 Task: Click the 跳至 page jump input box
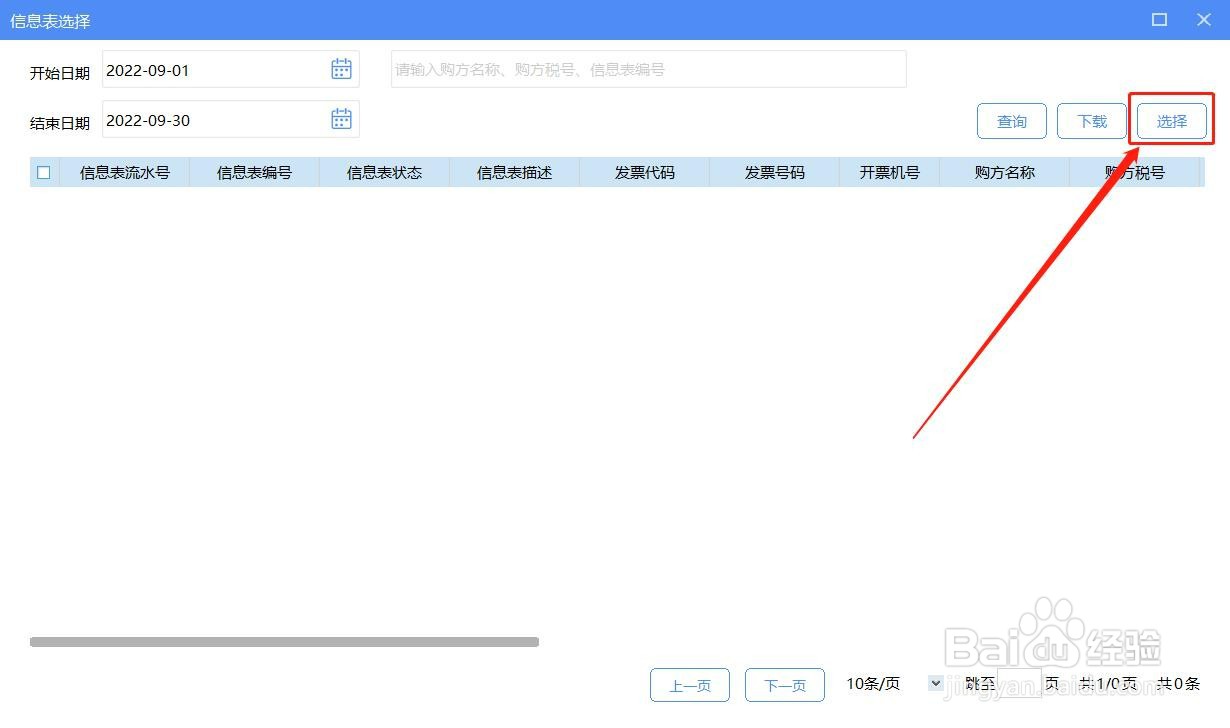[1018, 684]
